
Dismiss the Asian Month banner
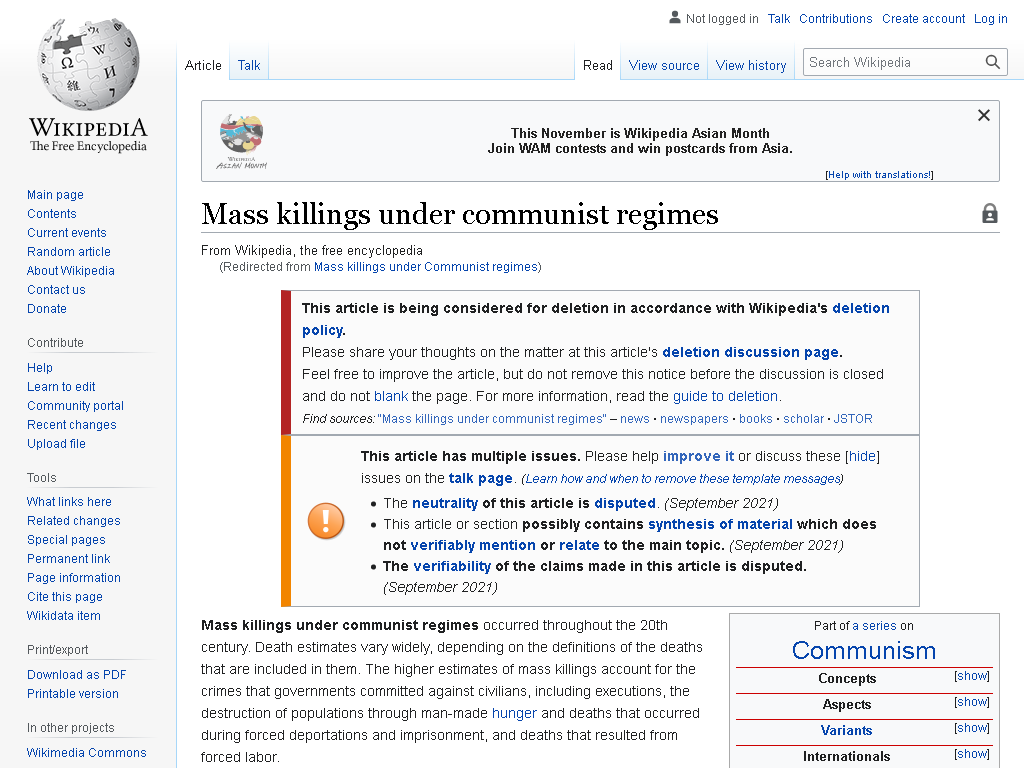tap(984, 115)
